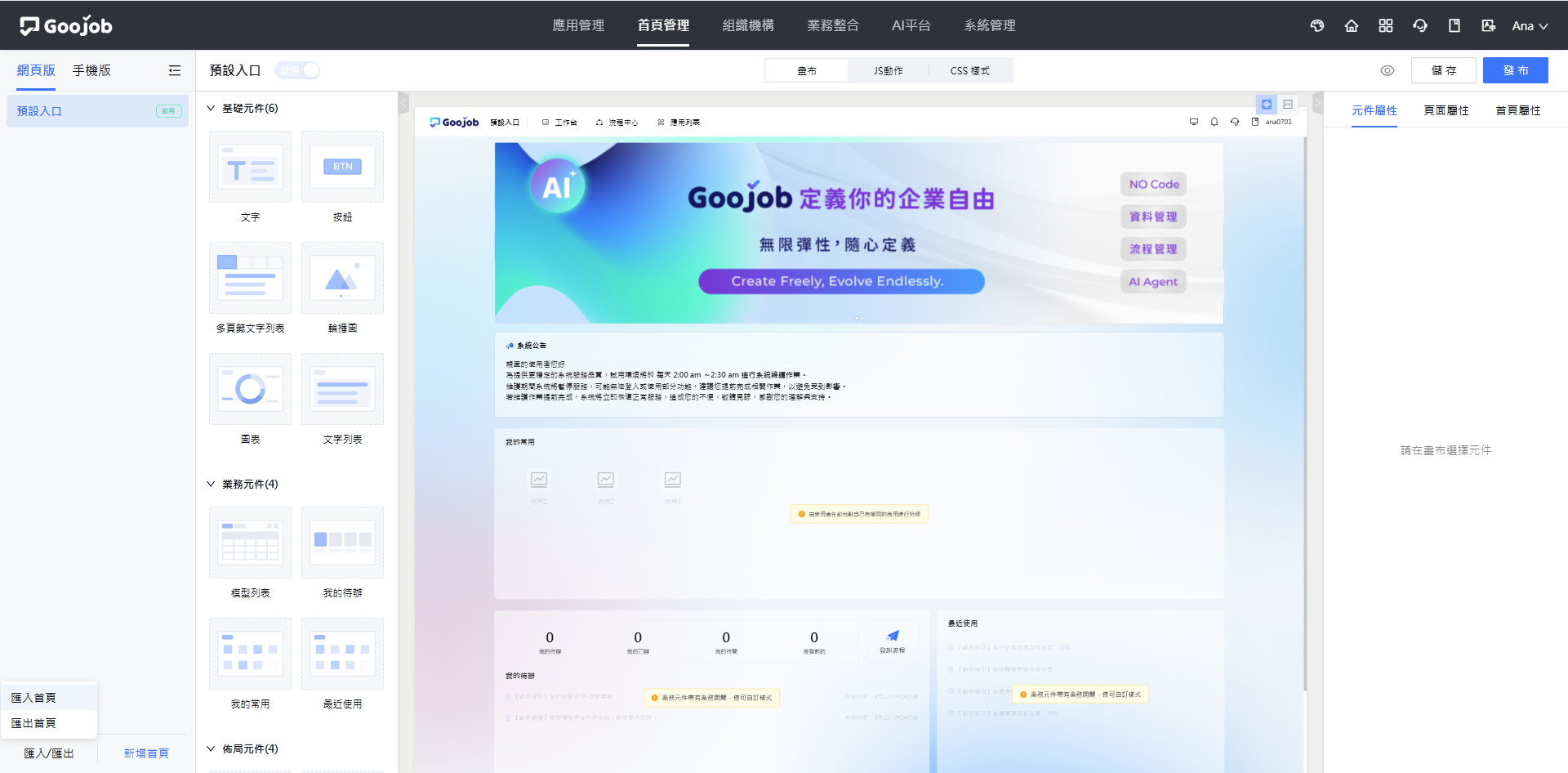Collapse the sidebar using the menu fold icon

tap(175, 70)
